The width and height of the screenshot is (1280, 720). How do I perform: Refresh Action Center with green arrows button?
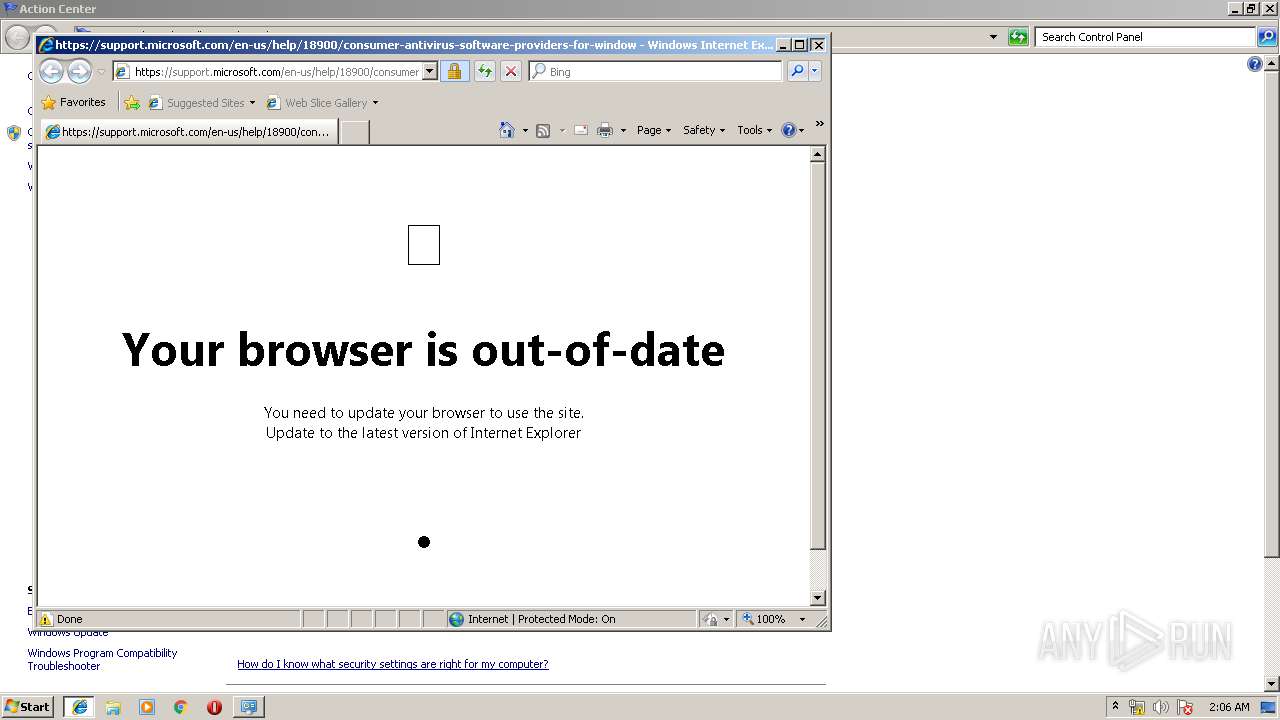[1018, 37]
